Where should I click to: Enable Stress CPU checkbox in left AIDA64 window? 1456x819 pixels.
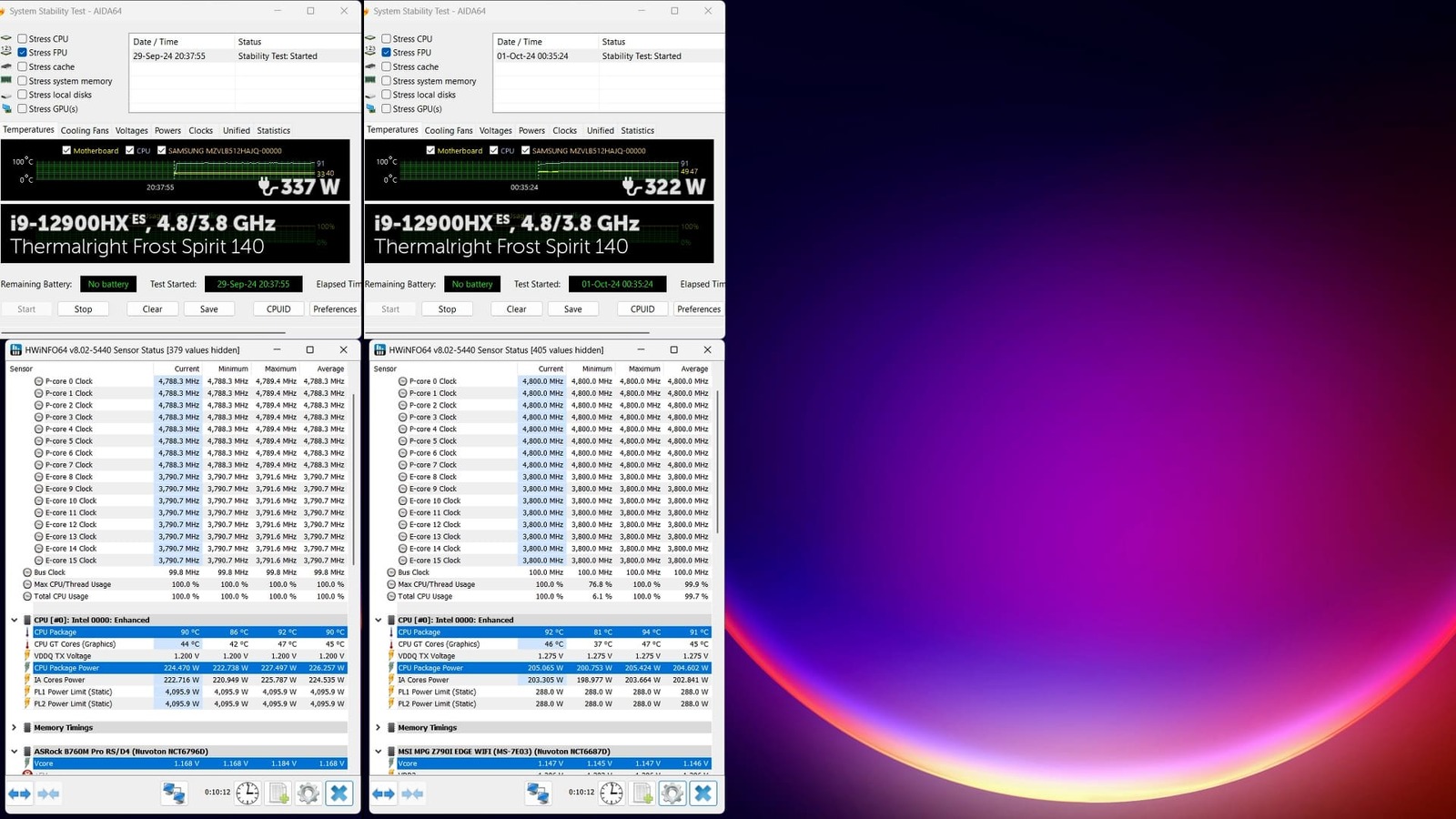[22, 39]
